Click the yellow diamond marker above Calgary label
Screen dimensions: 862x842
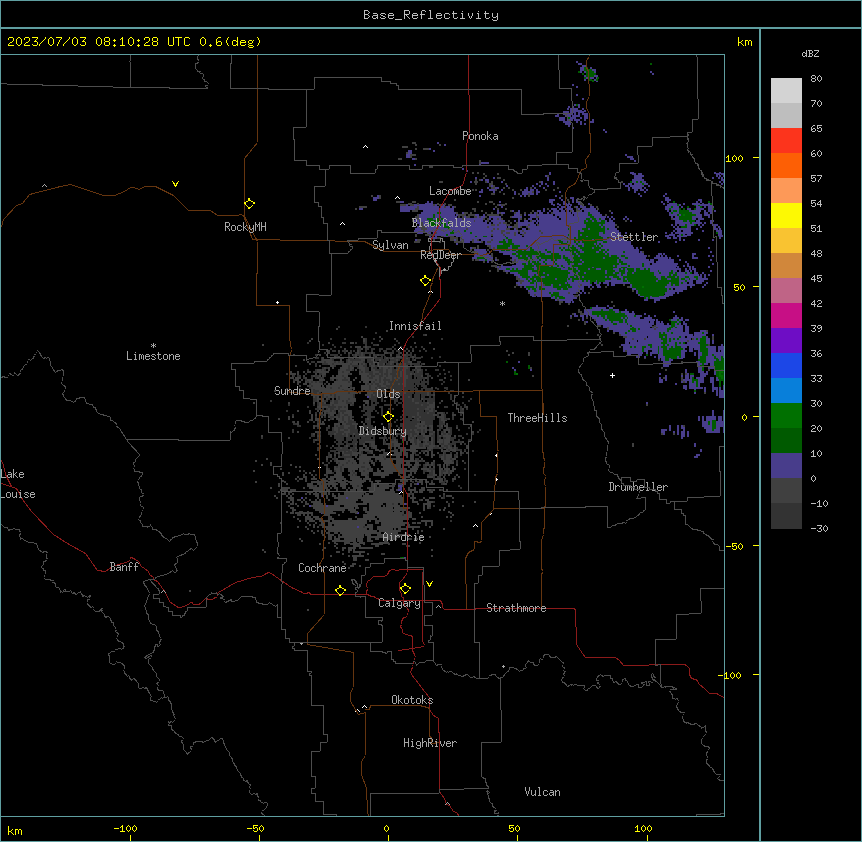coord(405,589)
